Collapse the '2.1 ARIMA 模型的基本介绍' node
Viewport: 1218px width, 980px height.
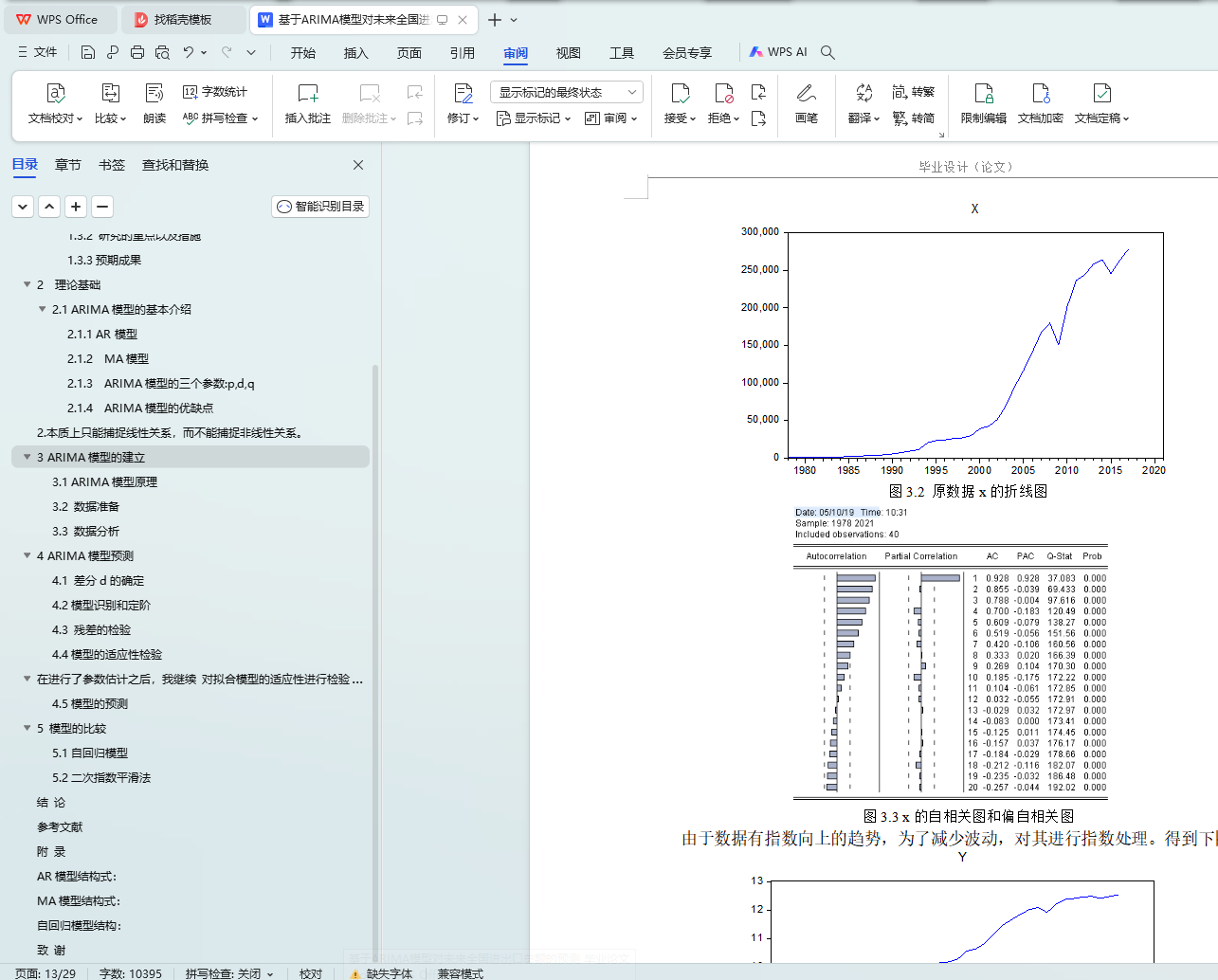coord(42,309)
